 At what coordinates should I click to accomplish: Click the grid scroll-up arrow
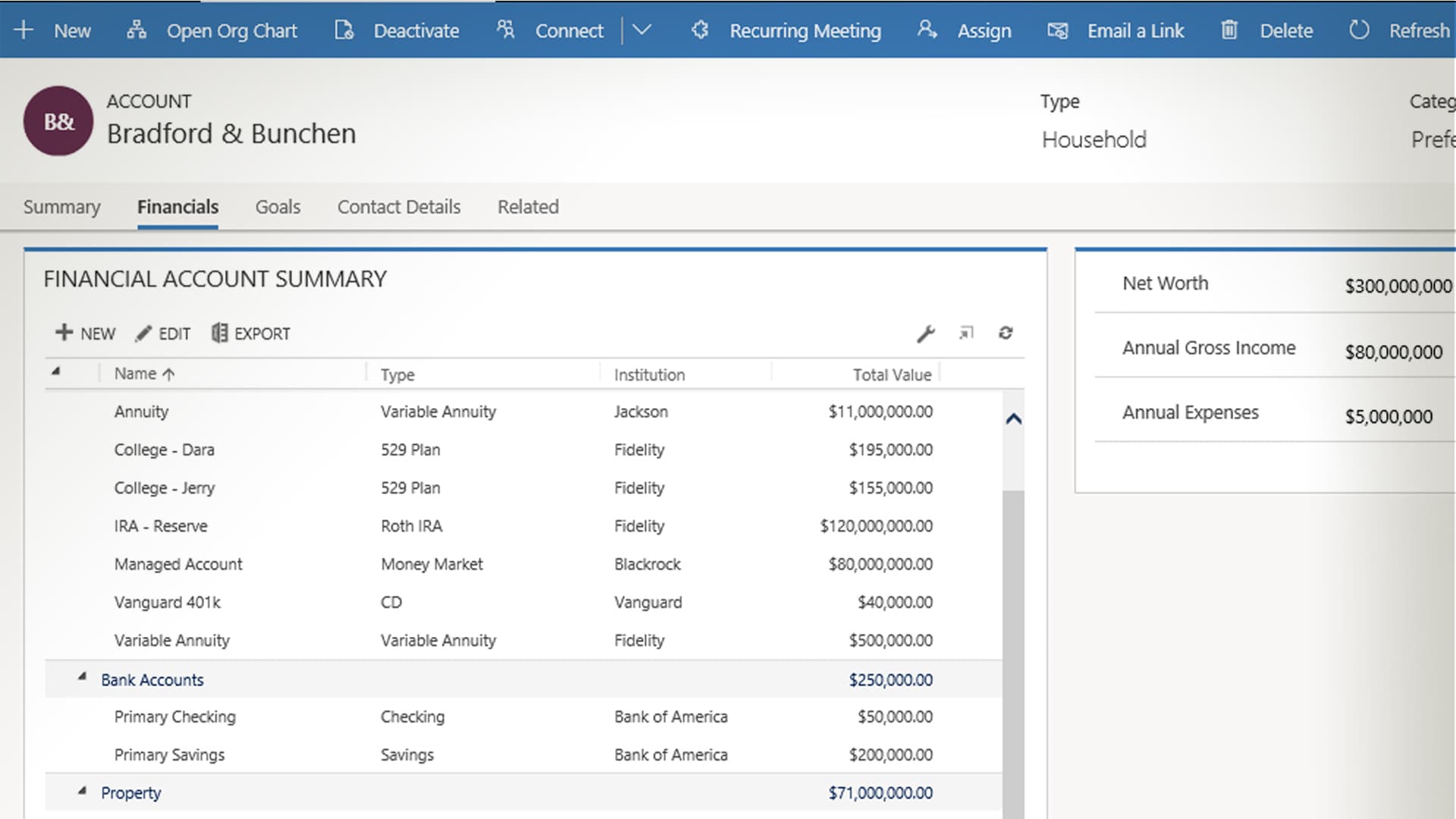click(x=1013, y=419)
